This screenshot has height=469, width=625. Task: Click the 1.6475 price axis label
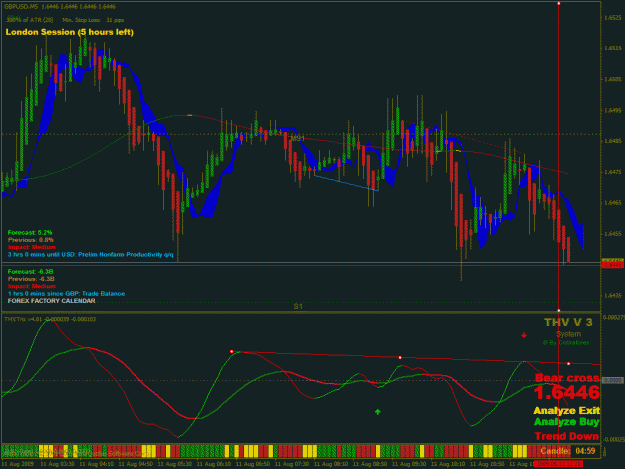click(x=613, y=172)
